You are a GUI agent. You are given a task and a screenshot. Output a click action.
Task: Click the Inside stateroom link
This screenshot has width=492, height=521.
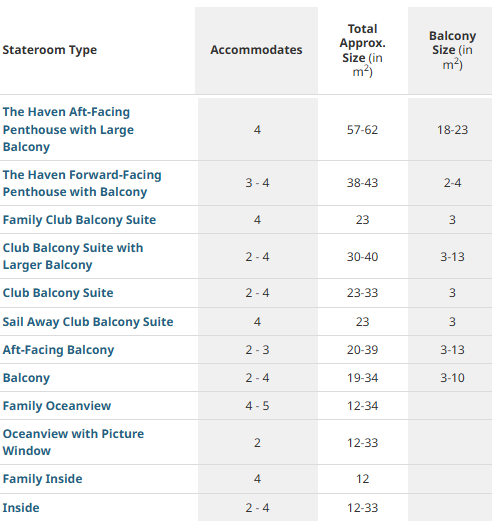[21, 508]
